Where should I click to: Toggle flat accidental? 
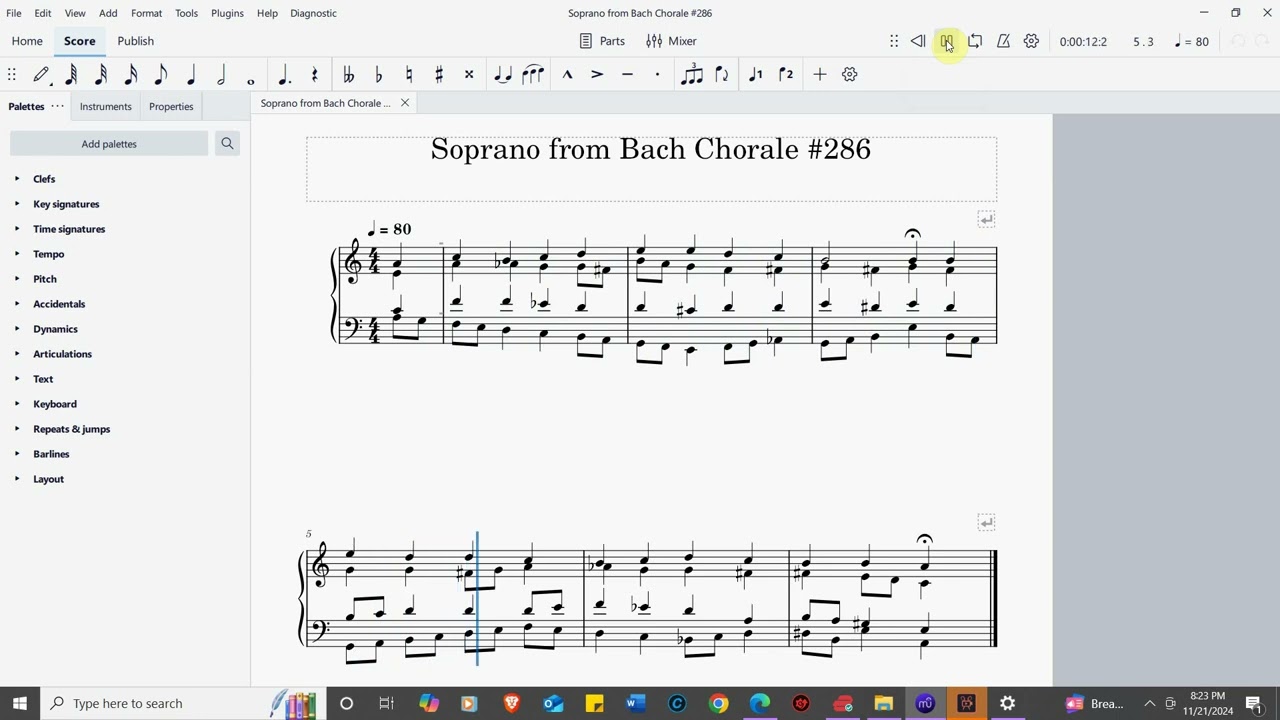click(x=378, y=74)
